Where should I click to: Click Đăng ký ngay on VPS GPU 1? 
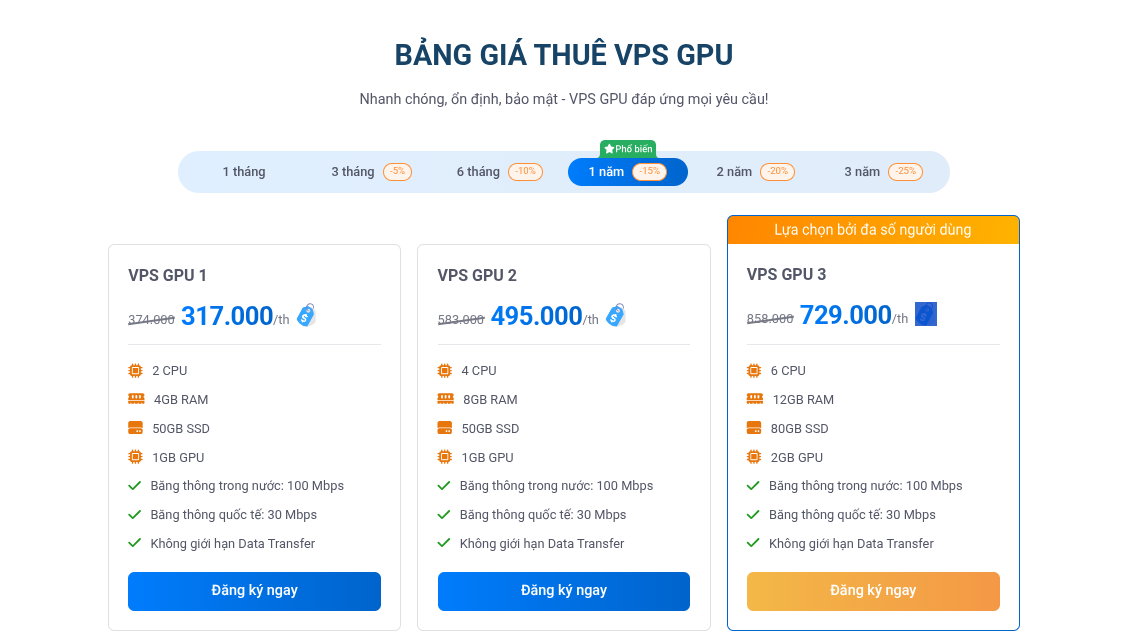254,591
